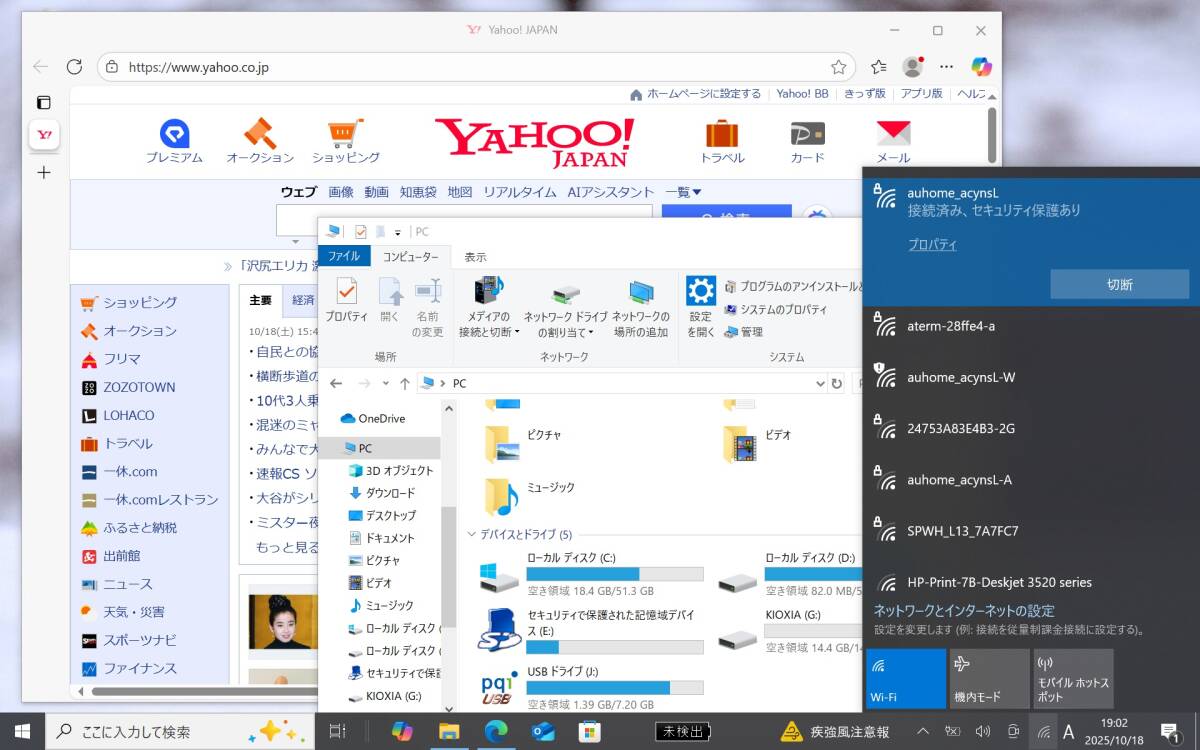The width and height of the screenshot is (1200, 750).
Task: Open File Explorer from the taskbar
Action: (449, 731)
